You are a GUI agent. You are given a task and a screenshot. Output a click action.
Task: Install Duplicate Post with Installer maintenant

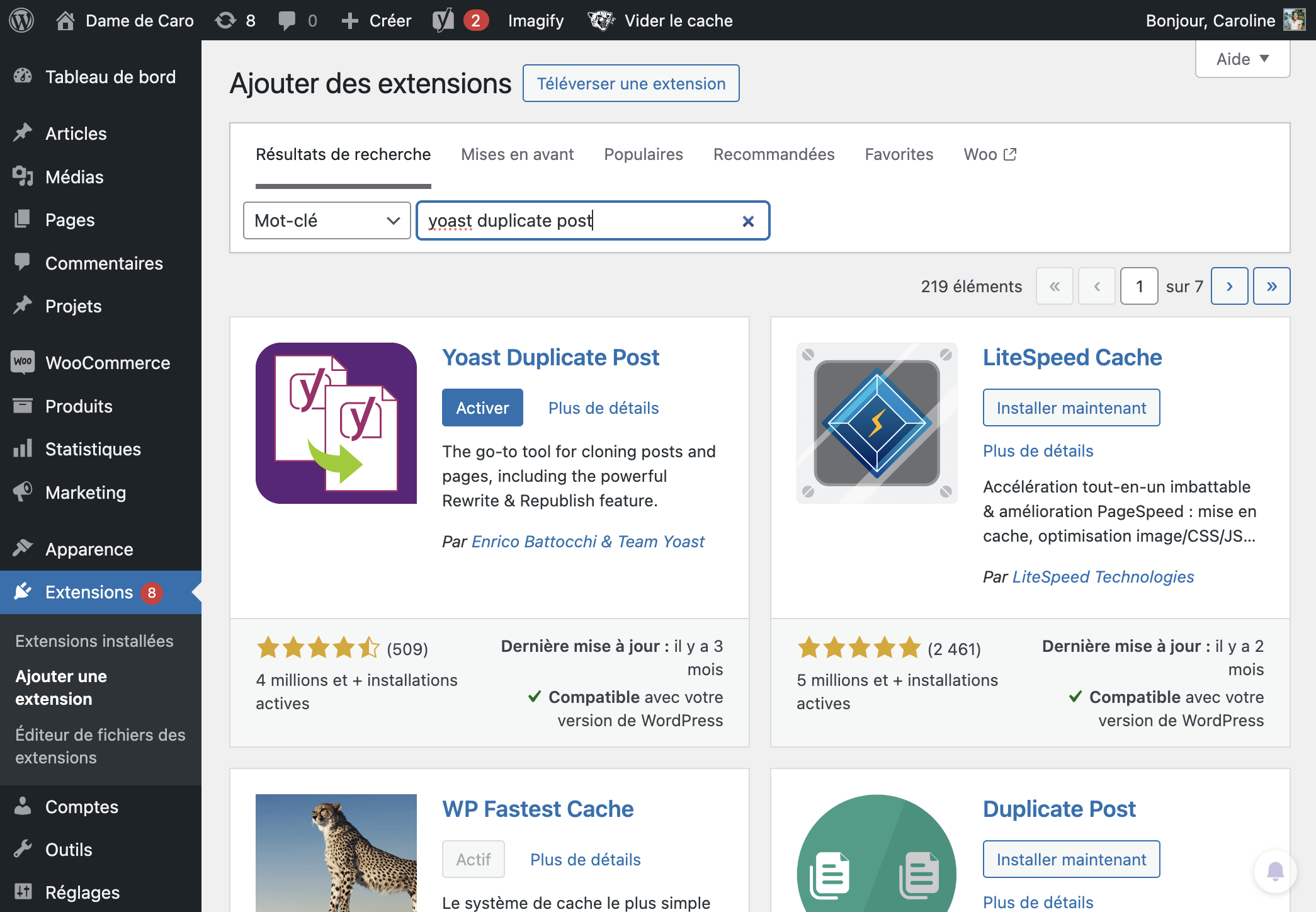[x=1071, y=859]
